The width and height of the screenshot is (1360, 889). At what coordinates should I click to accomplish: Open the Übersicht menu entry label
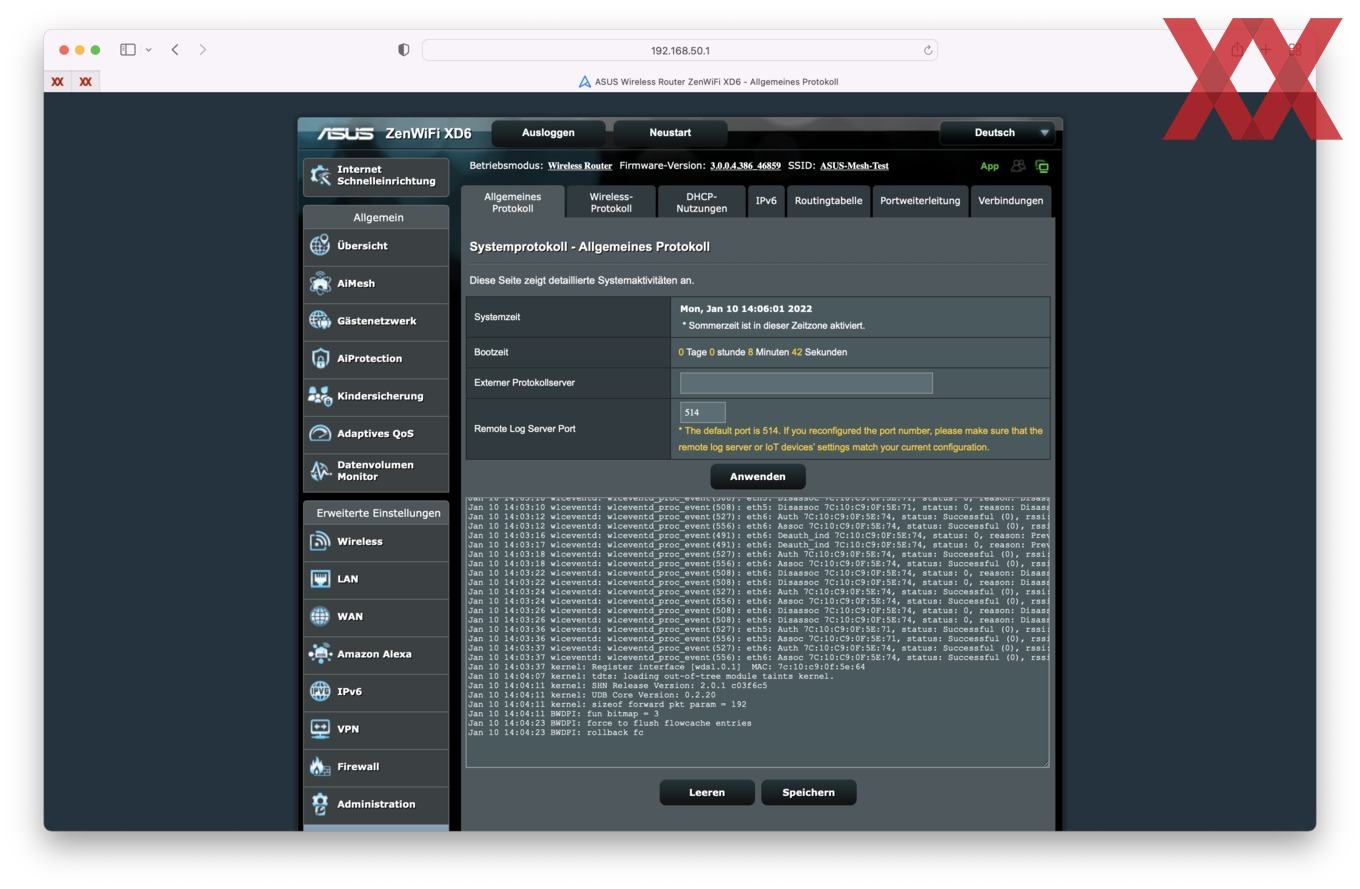(x=362, y=245)
